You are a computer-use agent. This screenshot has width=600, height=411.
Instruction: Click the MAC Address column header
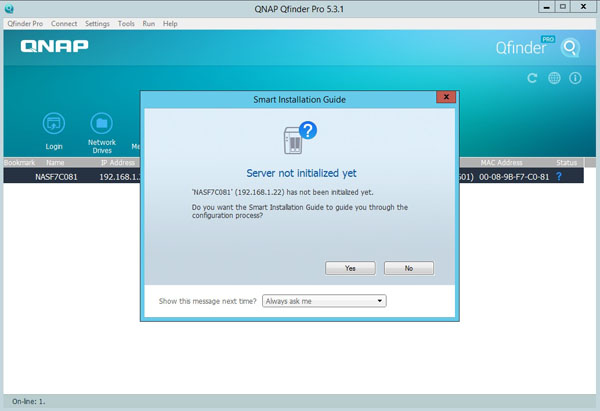click(501, 163)
